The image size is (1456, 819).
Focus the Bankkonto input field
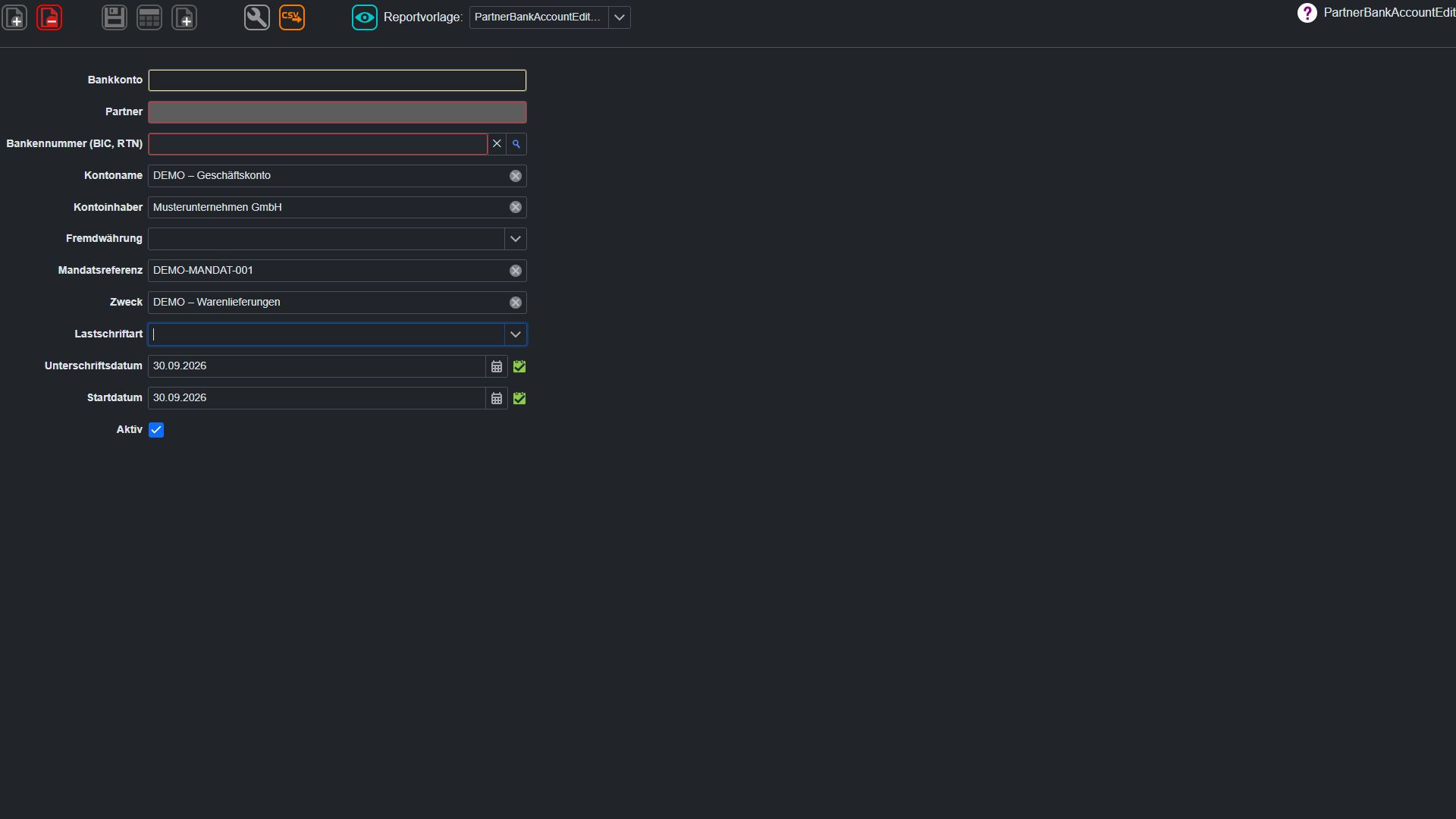337,80
